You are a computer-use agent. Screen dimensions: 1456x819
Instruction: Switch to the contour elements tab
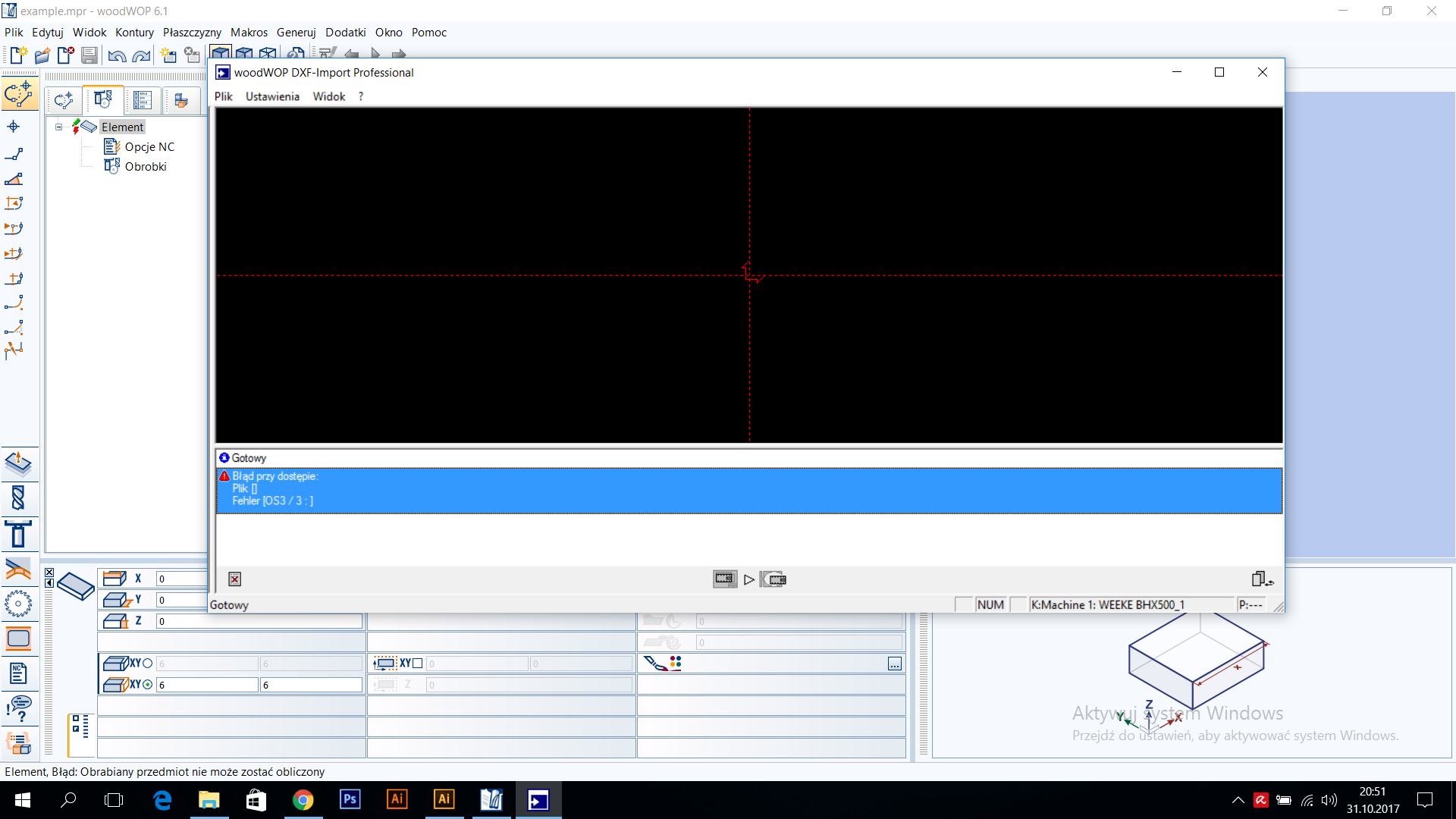(x=64, y=100)
